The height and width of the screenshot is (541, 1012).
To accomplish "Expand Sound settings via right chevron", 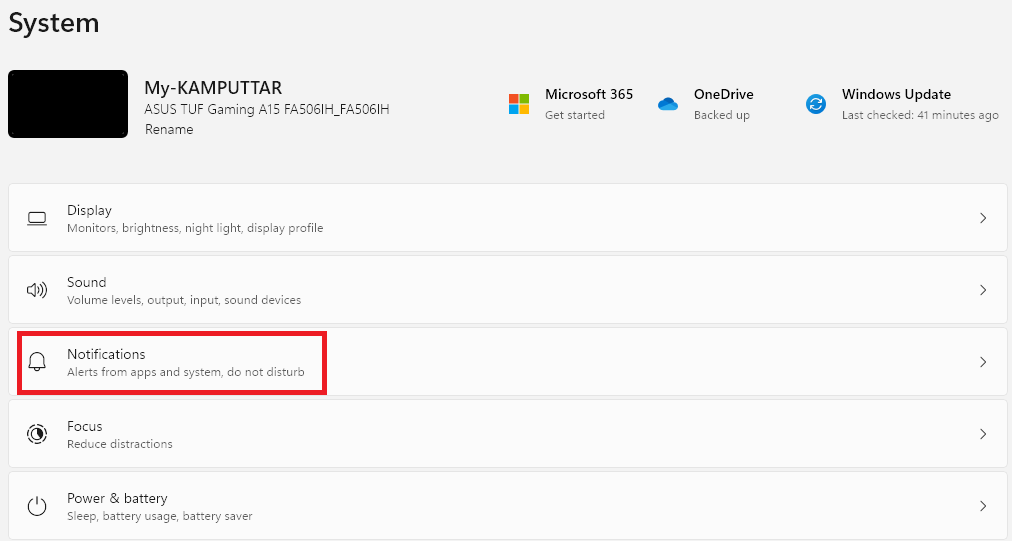I will 983,290.
